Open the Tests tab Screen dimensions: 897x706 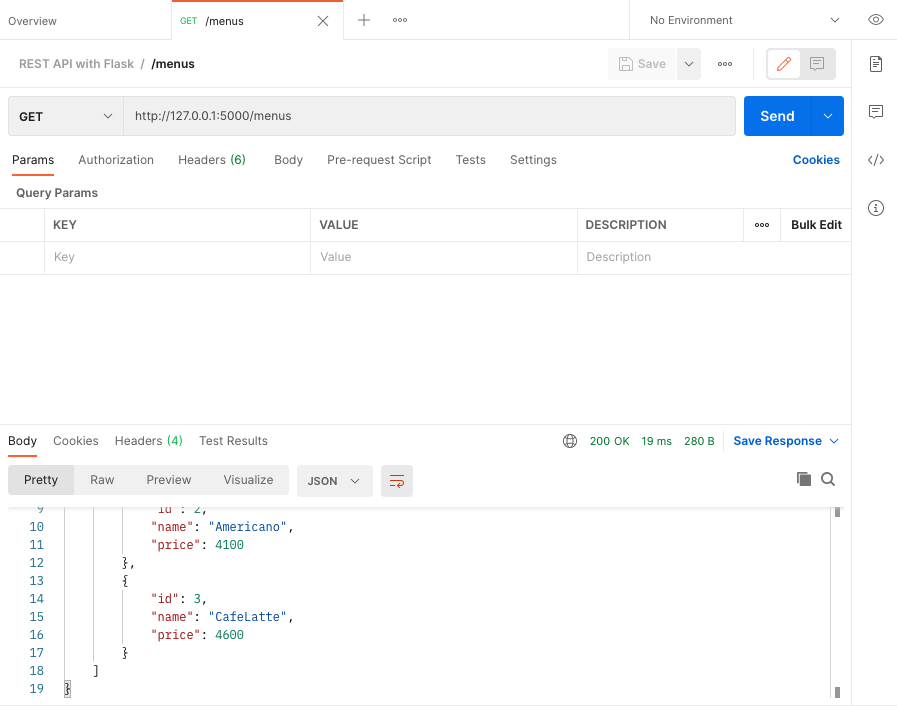point(471,160)
